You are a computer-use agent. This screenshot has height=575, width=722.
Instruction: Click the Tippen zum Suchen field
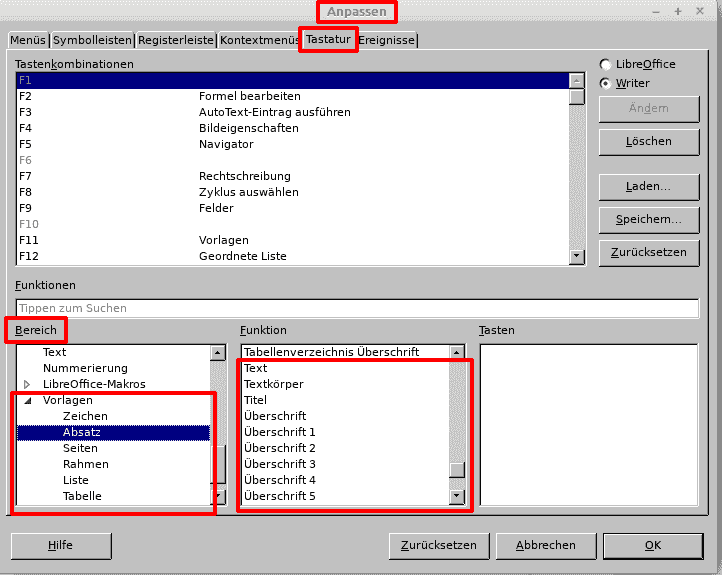[356, 308]
